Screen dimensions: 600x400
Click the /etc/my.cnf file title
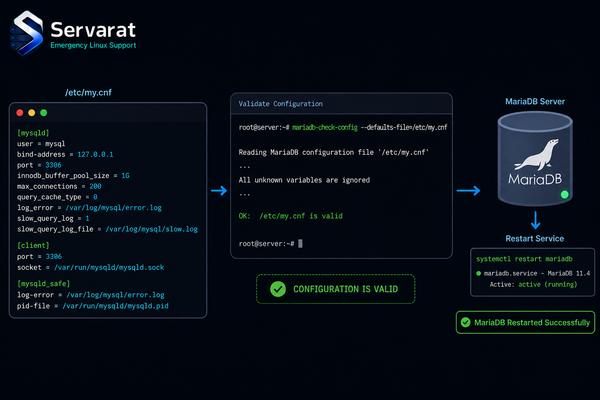88,93
